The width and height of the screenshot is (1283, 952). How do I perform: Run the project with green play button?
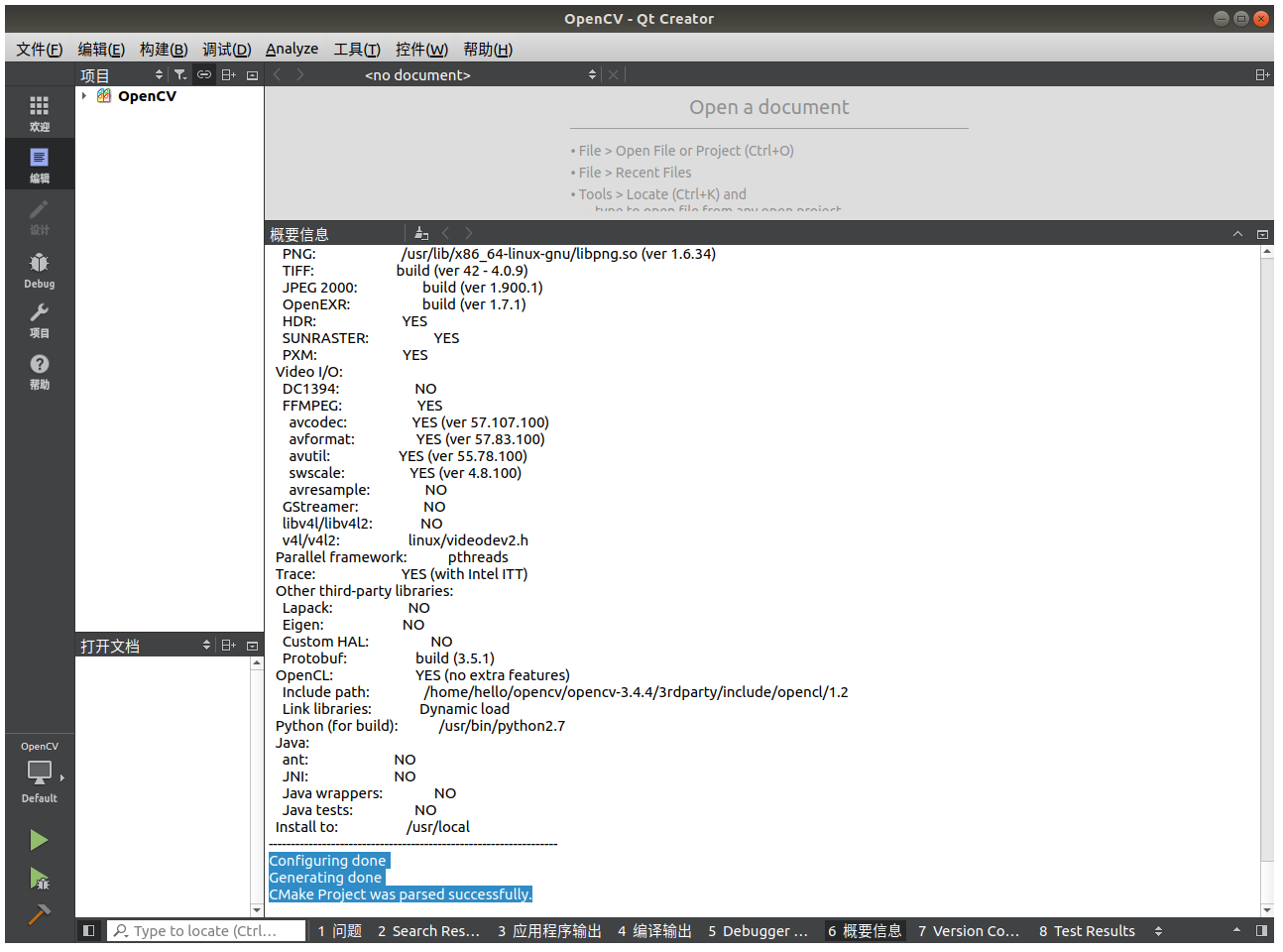[39, 840]
